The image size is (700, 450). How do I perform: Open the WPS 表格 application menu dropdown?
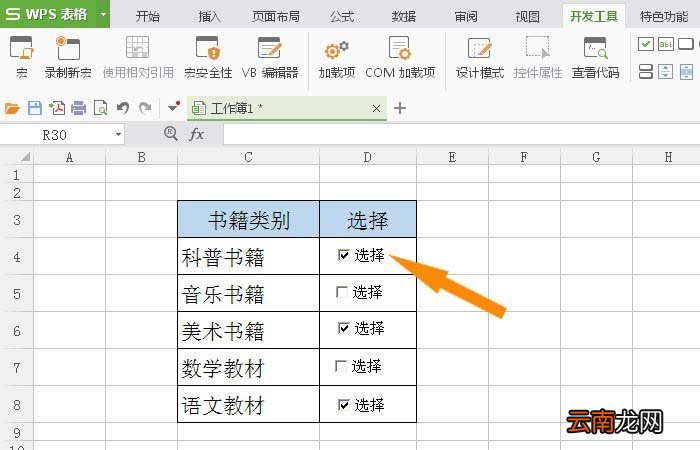click(x=104, y=14)
